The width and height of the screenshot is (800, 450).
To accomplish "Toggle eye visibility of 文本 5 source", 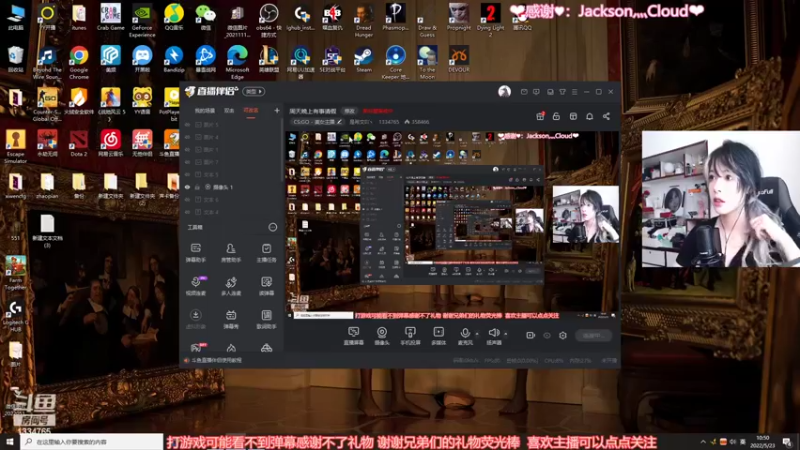I will click(x=187, y=174).
